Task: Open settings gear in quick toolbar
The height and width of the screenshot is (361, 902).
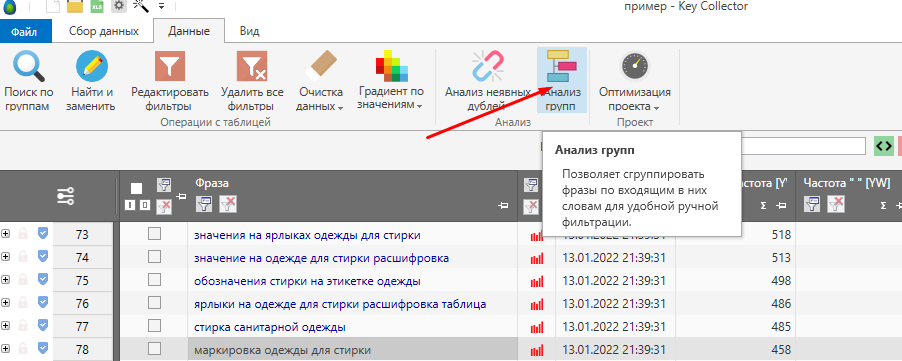Action: coord(119,6)
